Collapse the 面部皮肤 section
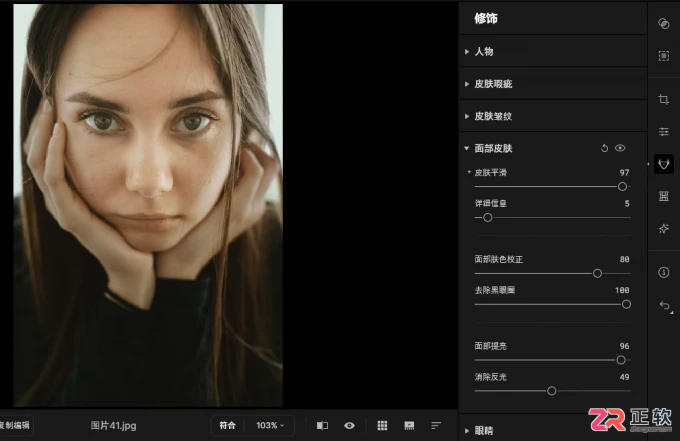This screenshot has height=441, width=680. click(x=467, y=148)
